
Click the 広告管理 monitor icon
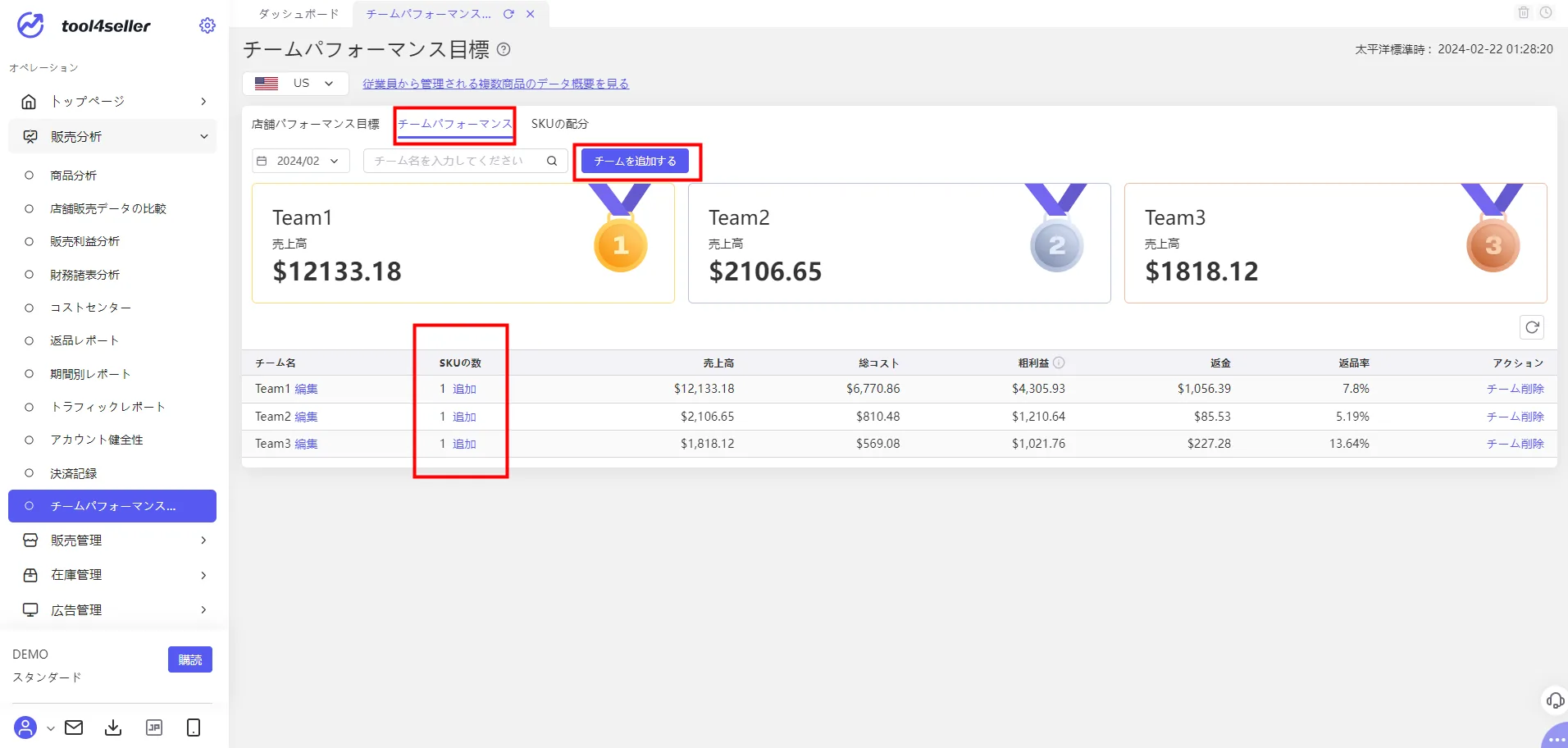(30, 610)
